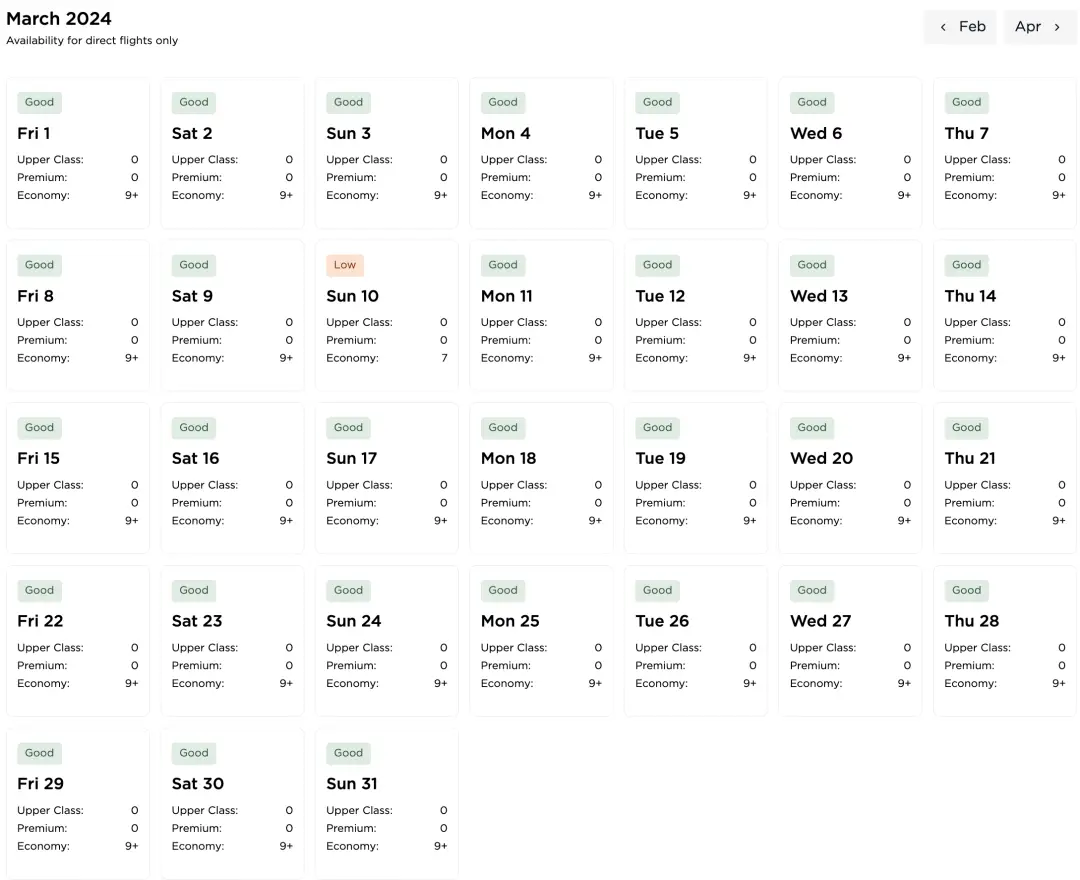1080x880 pixels.
Task: Open Tue 19 date heading
Action: tap(661, 459)
